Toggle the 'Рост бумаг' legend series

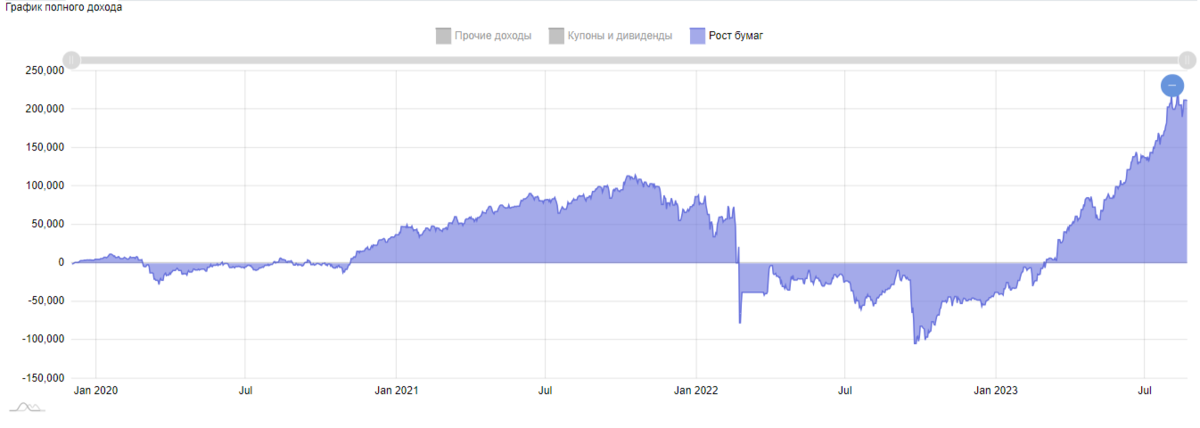point(727,36)
